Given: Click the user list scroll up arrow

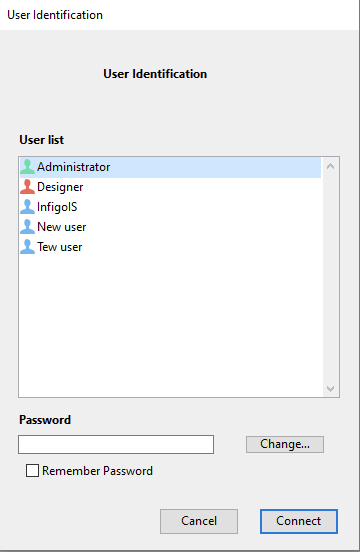Looking at the screenshot, I should [330, 167].
